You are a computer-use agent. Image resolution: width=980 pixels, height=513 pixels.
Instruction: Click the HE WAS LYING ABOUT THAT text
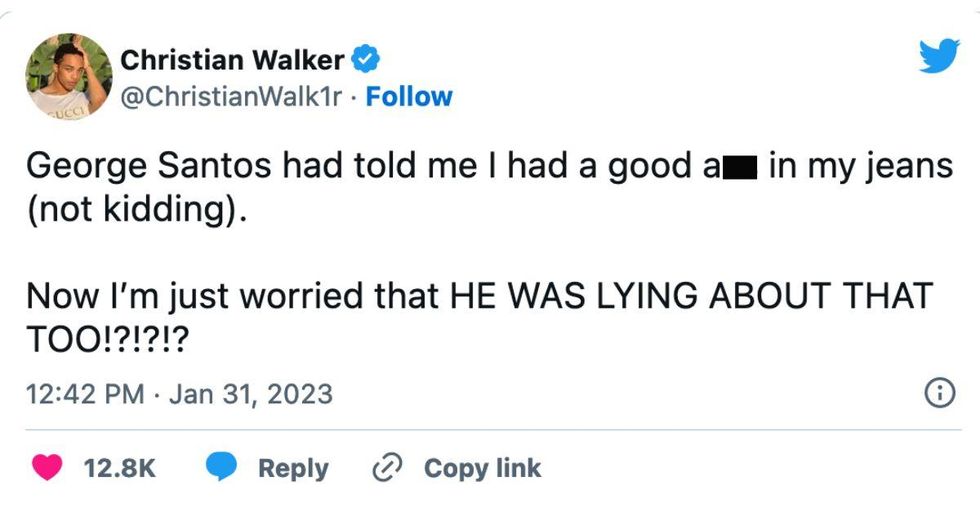coord(690,296)
